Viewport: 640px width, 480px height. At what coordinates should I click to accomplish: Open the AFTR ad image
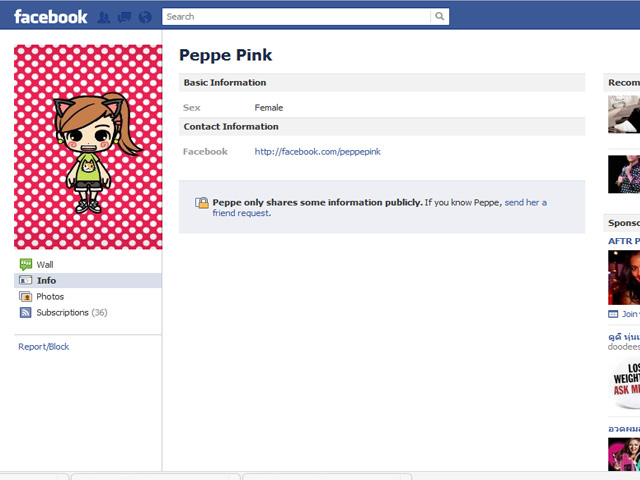624,278
